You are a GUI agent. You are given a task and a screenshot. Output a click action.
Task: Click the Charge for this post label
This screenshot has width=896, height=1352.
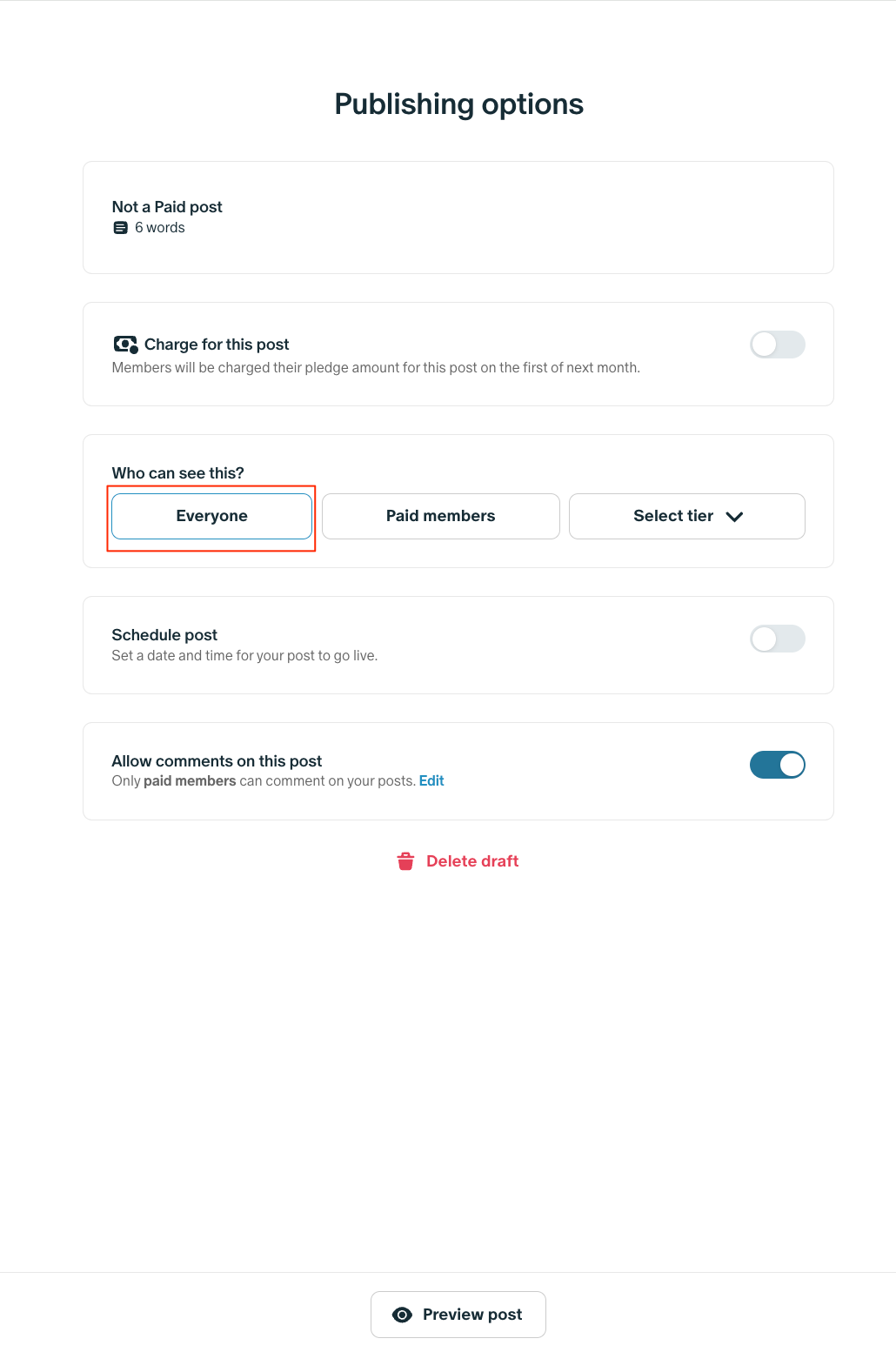coord(217,345)
